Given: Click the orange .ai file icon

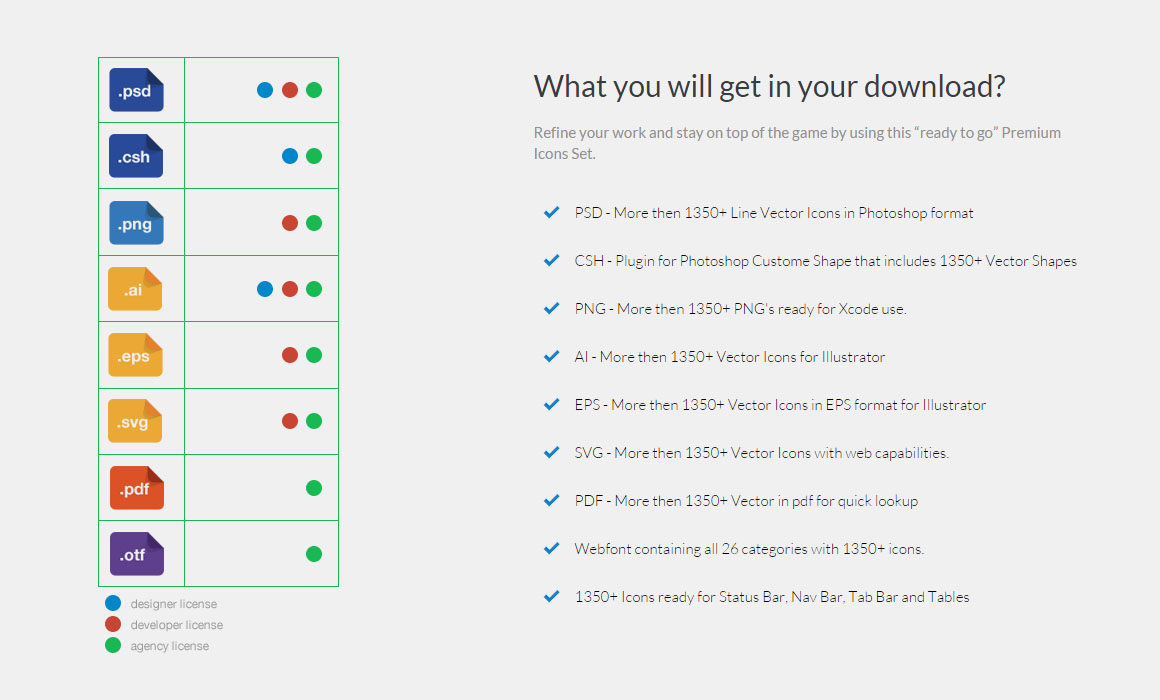Looking at the screenshot, I should pyautogui.click(x=135, y=289).
